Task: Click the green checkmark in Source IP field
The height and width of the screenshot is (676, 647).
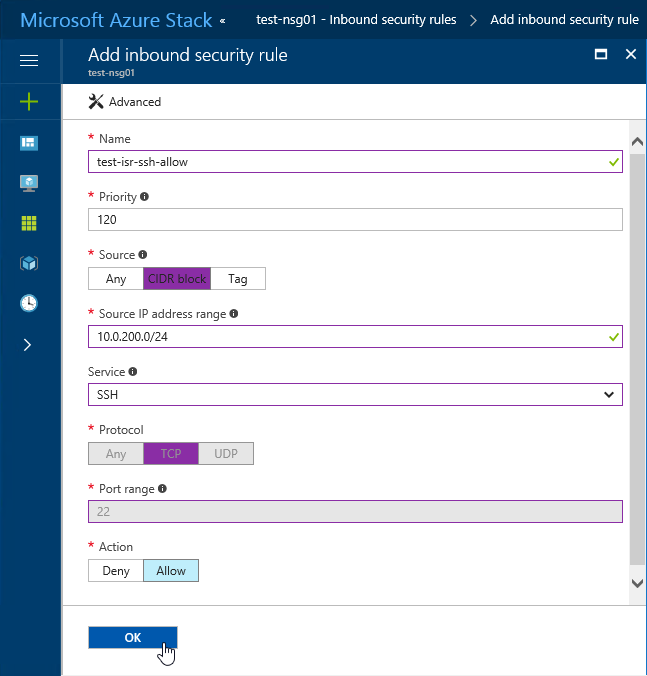Action: pos(614,337)
